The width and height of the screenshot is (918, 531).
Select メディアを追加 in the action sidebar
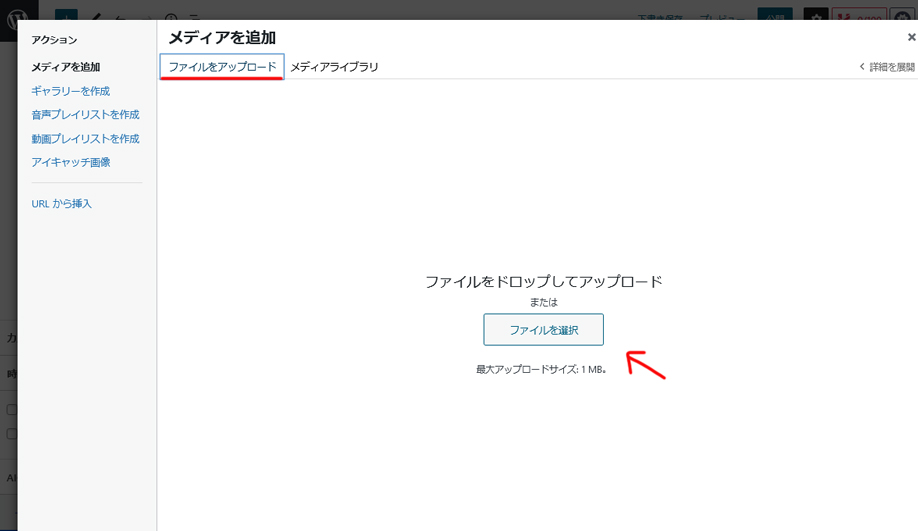coord(65,67)
